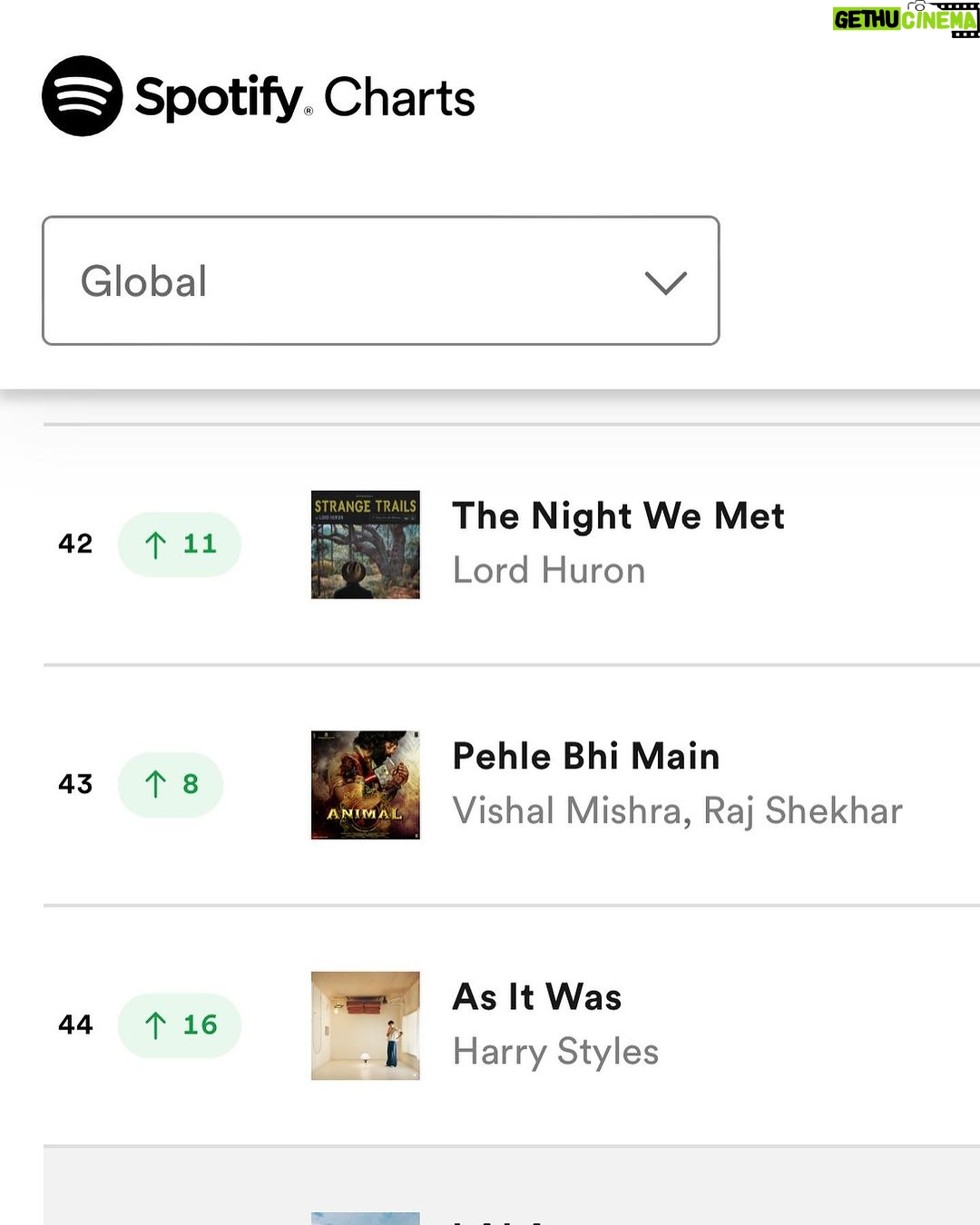
Task: Click the Gethu Cinema watermark logo
Action: click(x=906, y=19)
